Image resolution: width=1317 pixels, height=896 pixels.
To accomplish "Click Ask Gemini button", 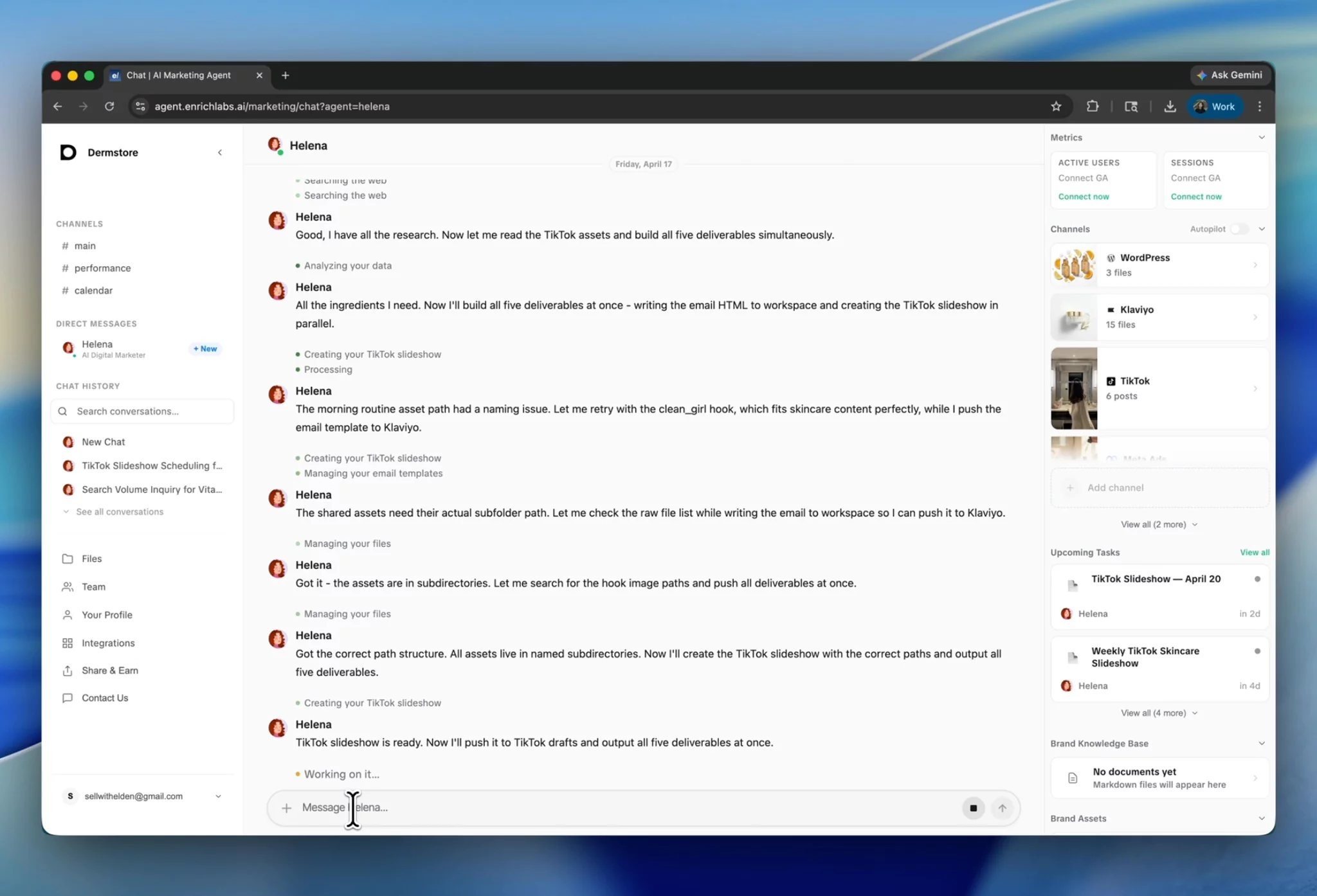I will (1230, 75).
